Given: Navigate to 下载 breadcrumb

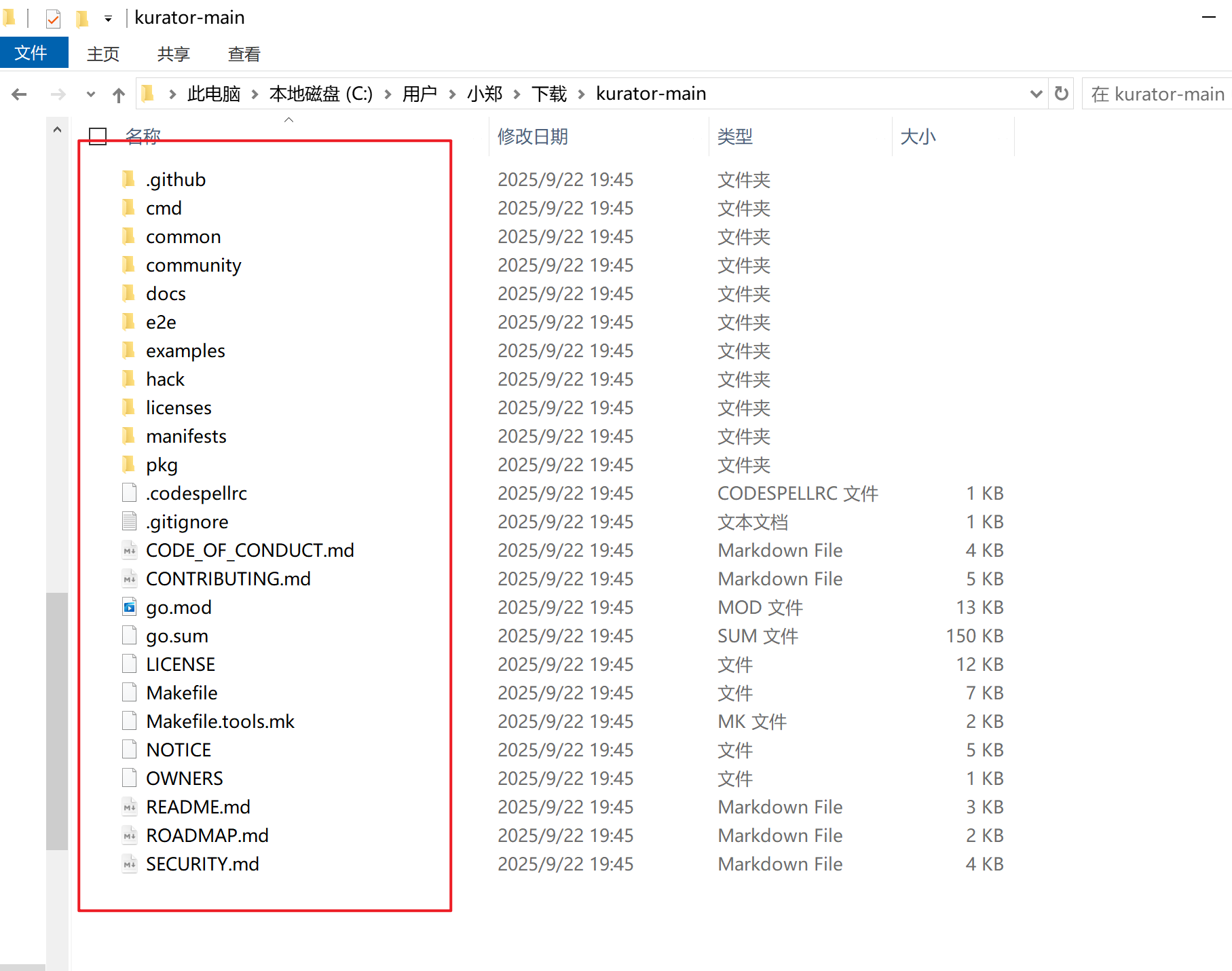Looking at the screenshot, I should point(549,94).
